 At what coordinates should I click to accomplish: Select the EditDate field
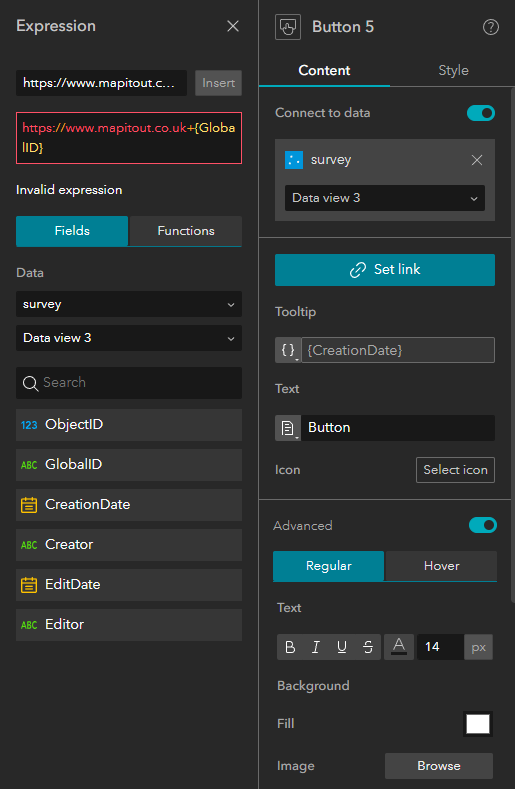tap(129, 585)
